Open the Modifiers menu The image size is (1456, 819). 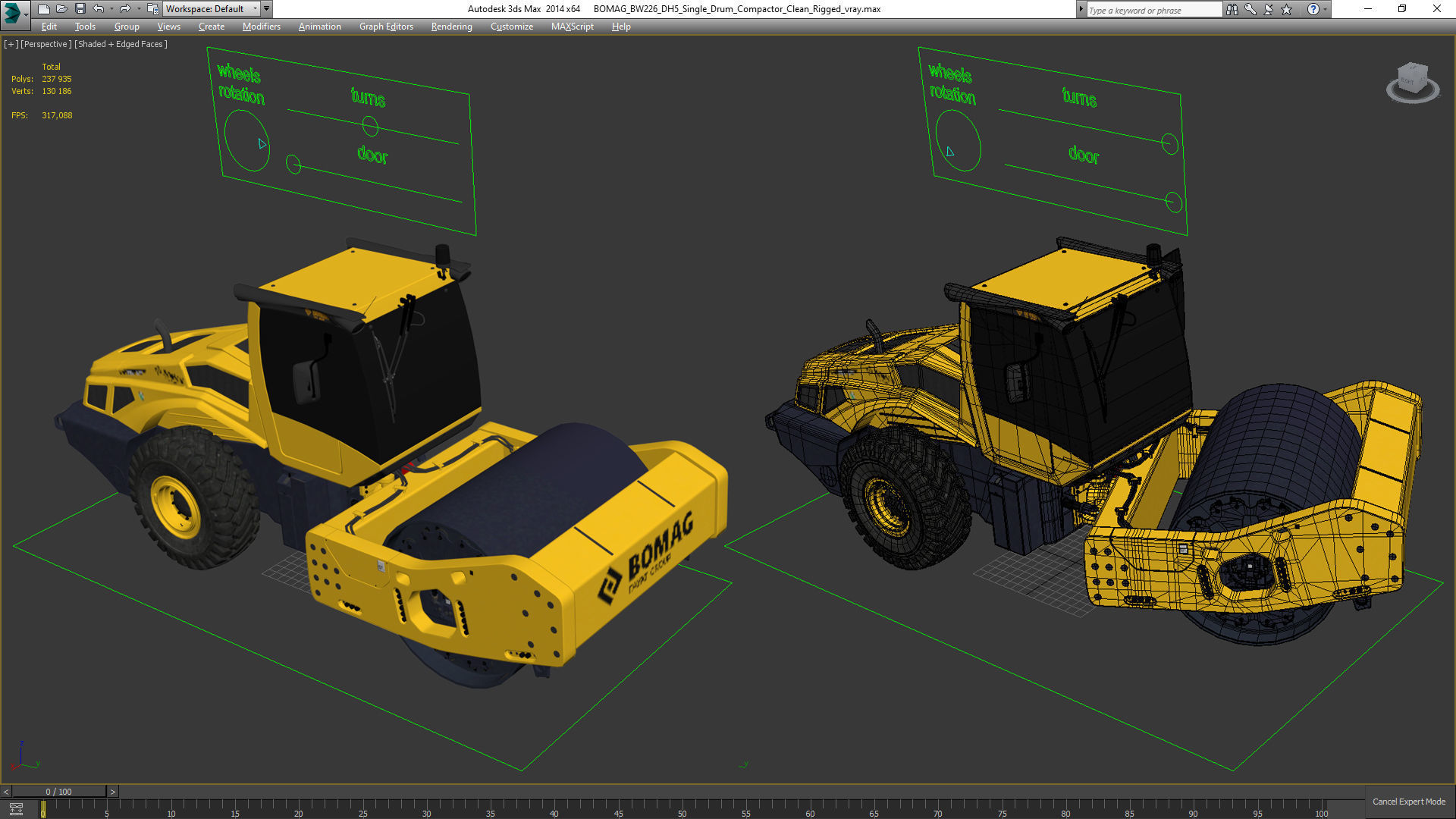262,27
